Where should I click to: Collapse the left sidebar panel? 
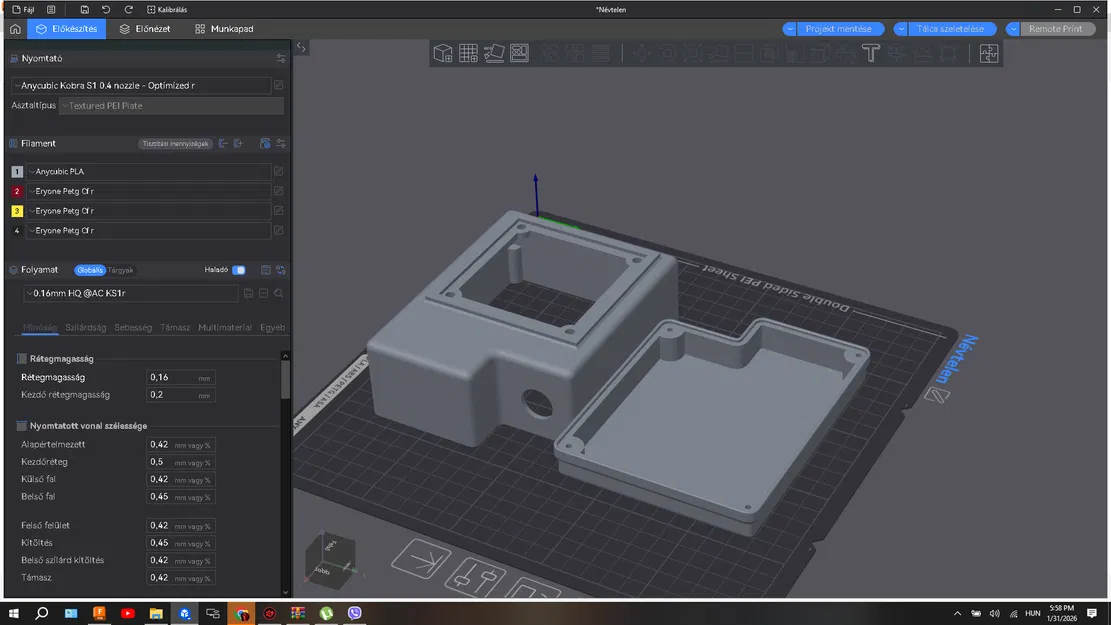pos(301,47)
